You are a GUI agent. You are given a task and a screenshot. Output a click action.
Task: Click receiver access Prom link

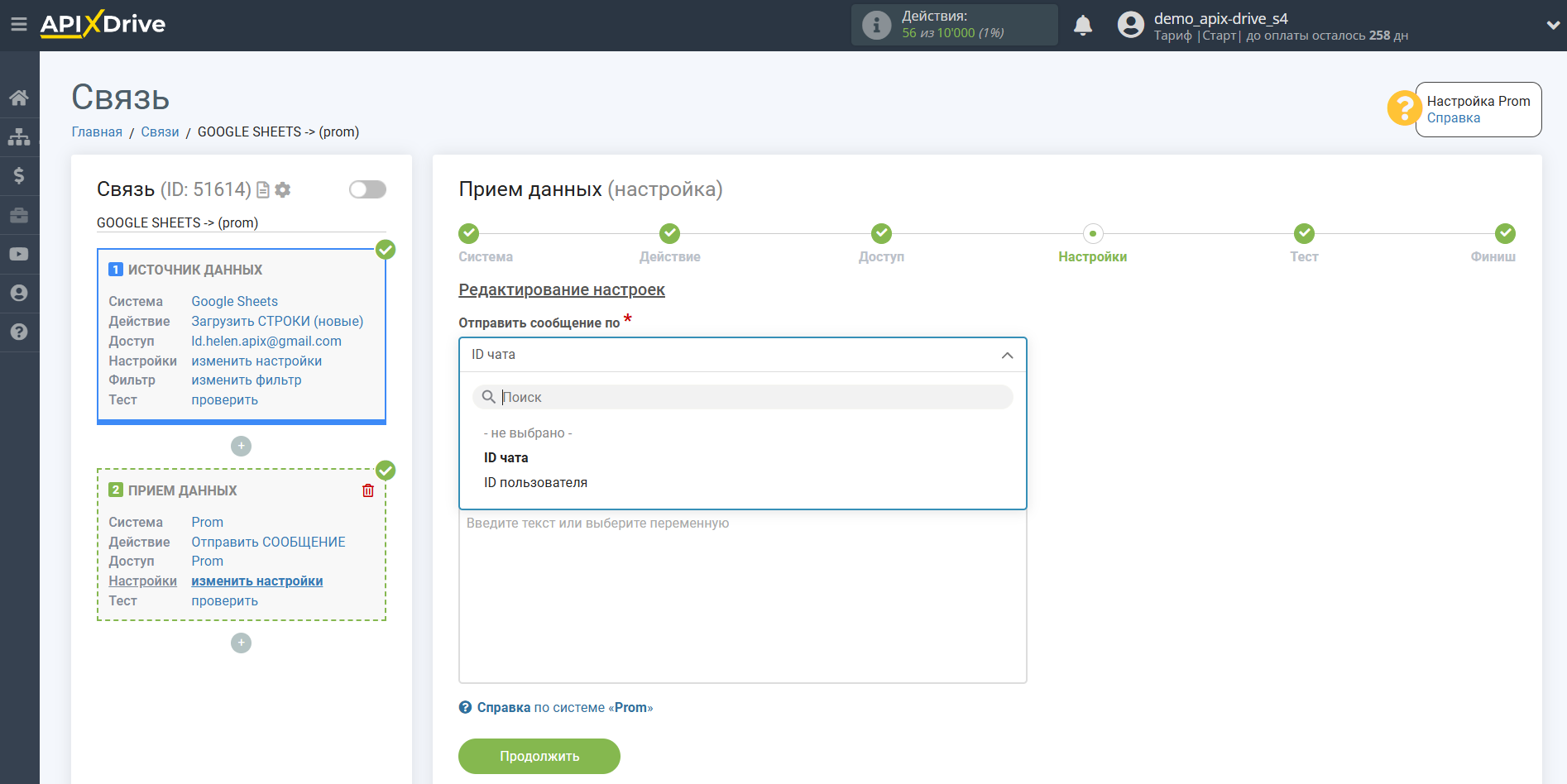pyautogui.click(x=207, y=562)
